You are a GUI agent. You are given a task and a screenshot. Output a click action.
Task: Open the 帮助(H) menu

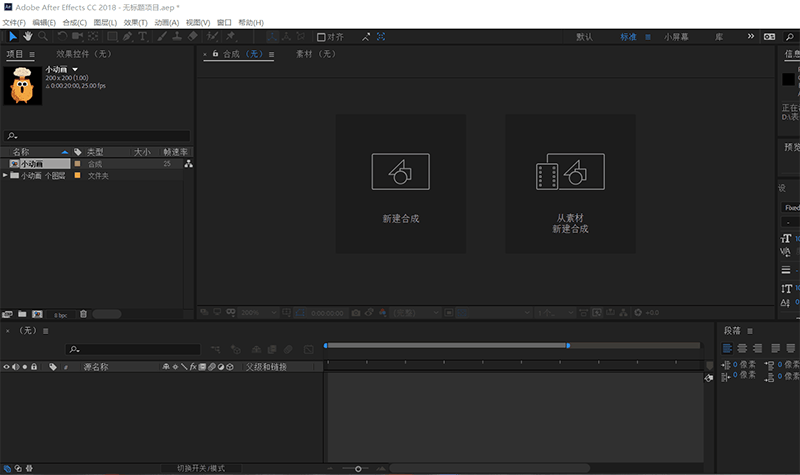pyautogui.click(x=251, y=22)
